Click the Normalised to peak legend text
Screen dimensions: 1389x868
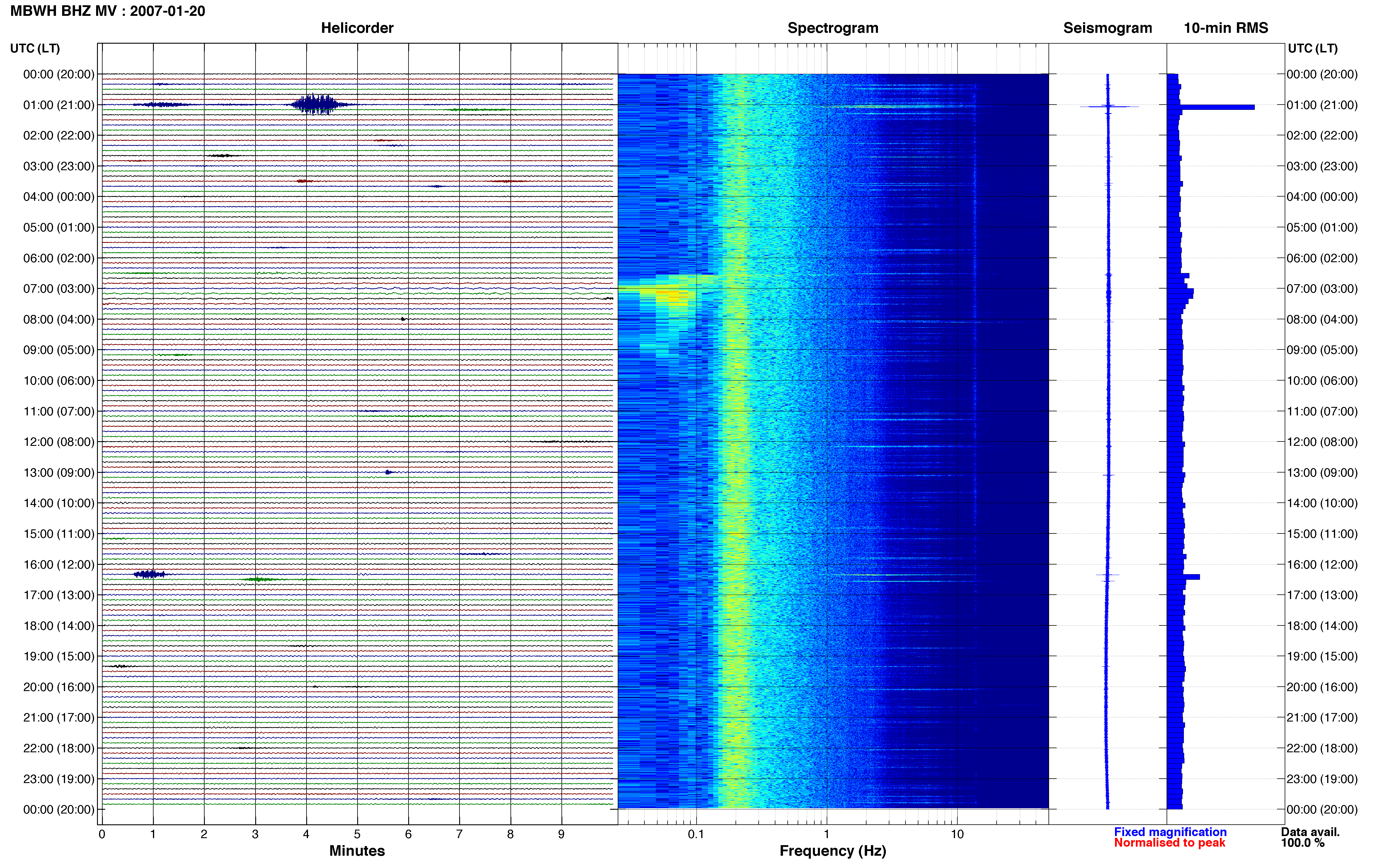point(1170,843)
